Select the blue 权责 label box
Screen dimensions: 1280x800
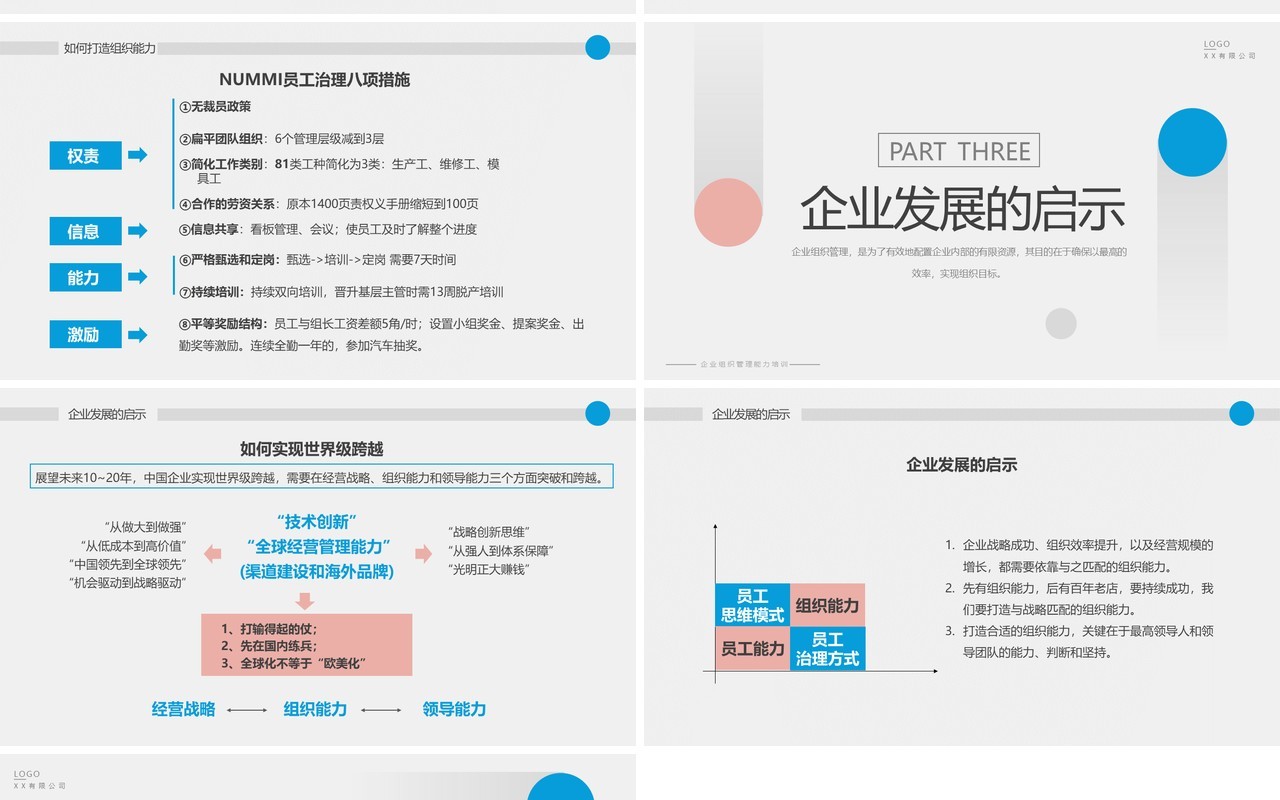(85, 155)
